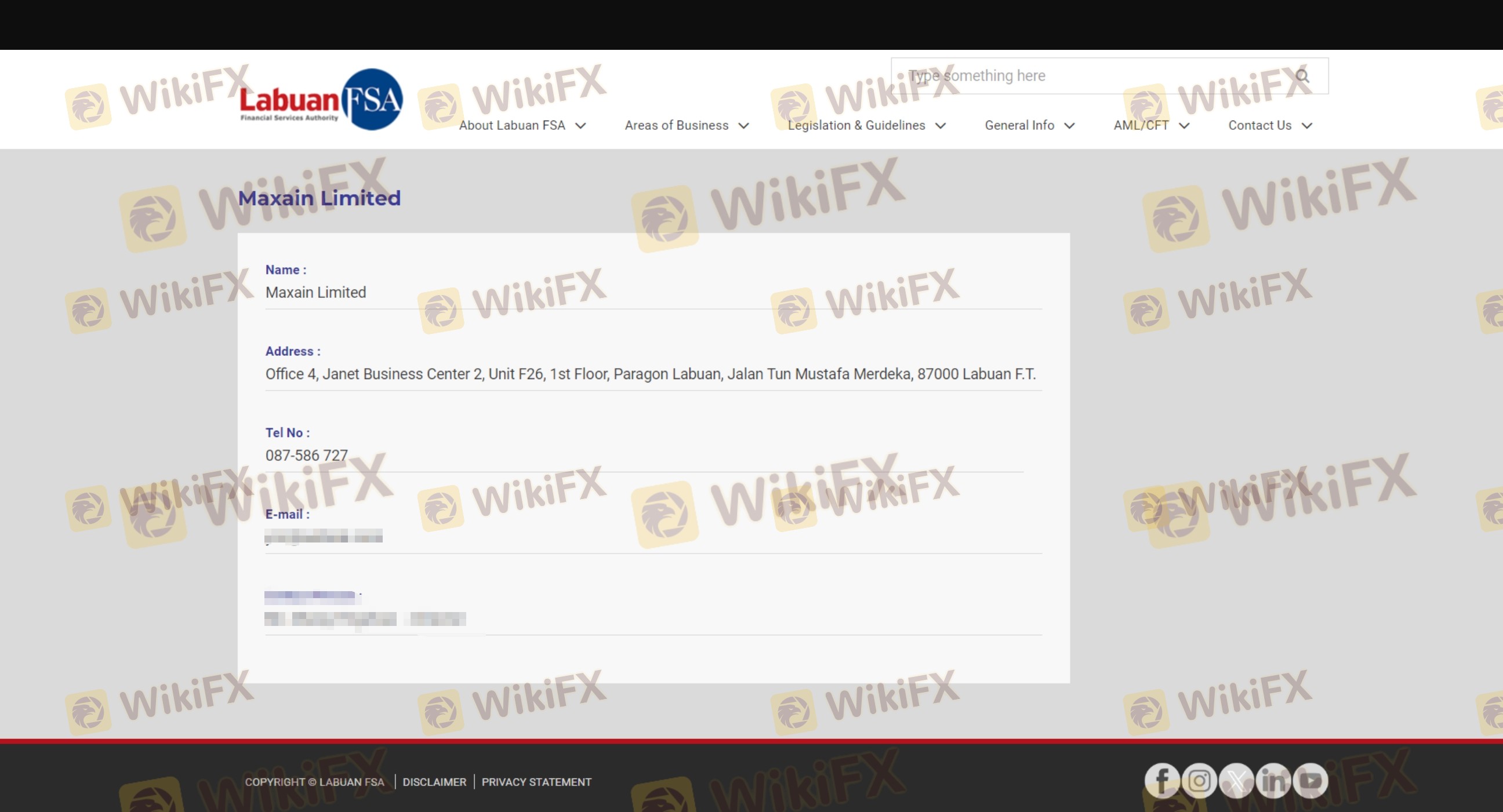The height and width of the screenshot is (812, 1503).
Task: Open the Contact Us menu
Action: (1259, 125)
